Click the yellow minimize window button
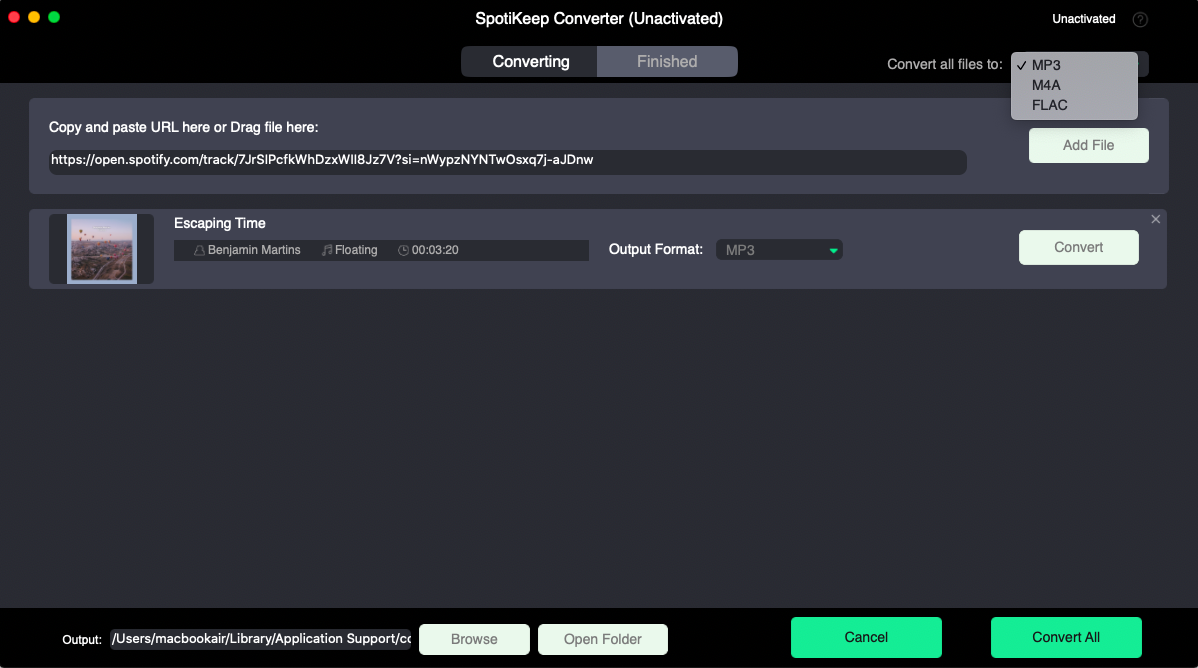 [x=34, y=17]
